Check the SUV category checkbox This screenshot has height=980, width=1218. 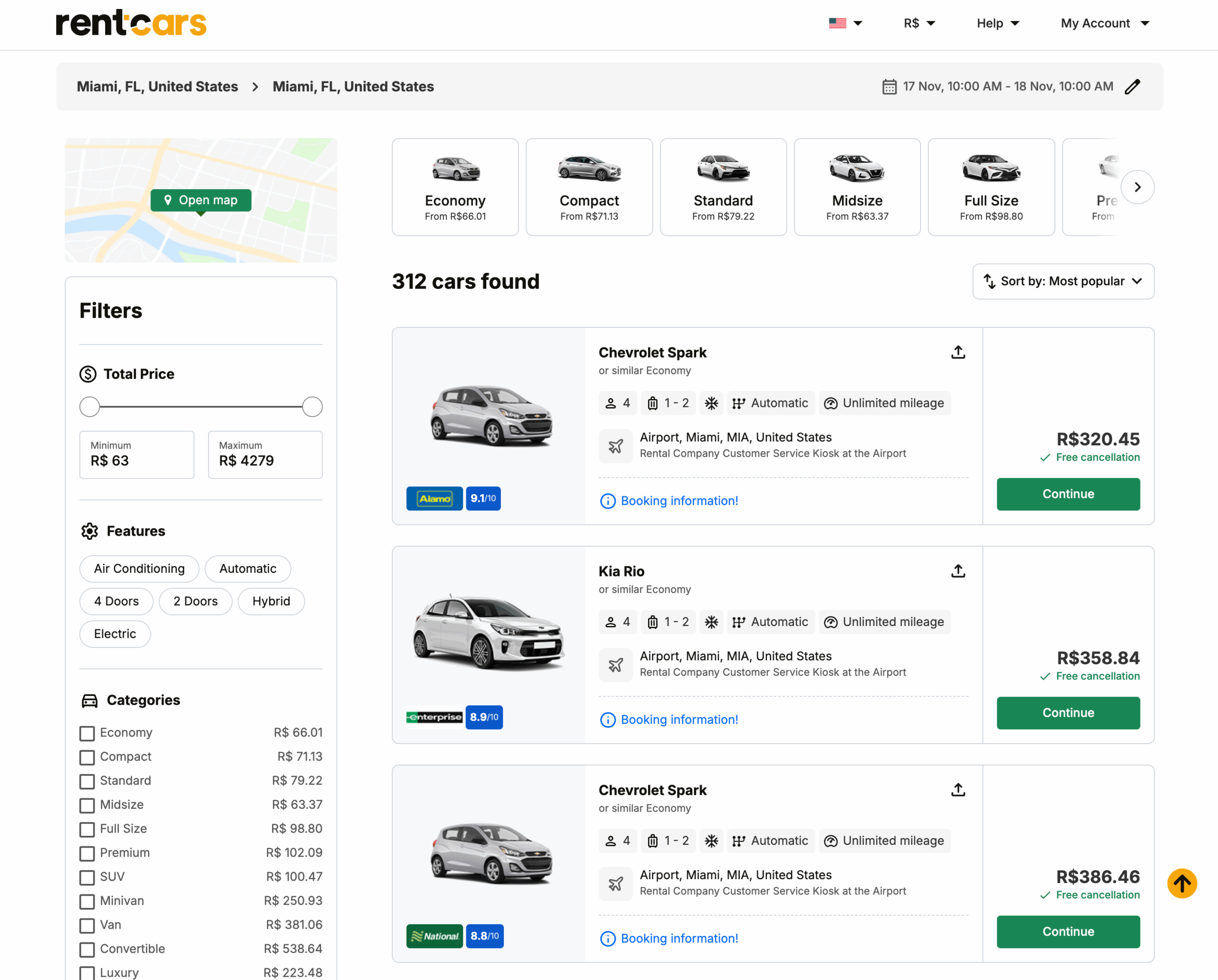tap(87, 877)
